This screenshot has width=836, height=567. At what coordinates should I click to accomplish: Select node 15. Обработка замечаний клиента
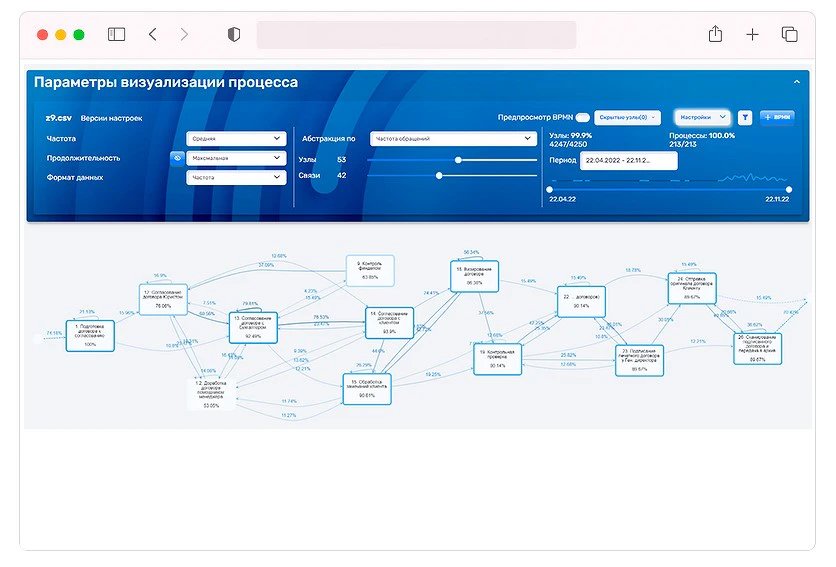pyautogui.click(x=367, y=389)
